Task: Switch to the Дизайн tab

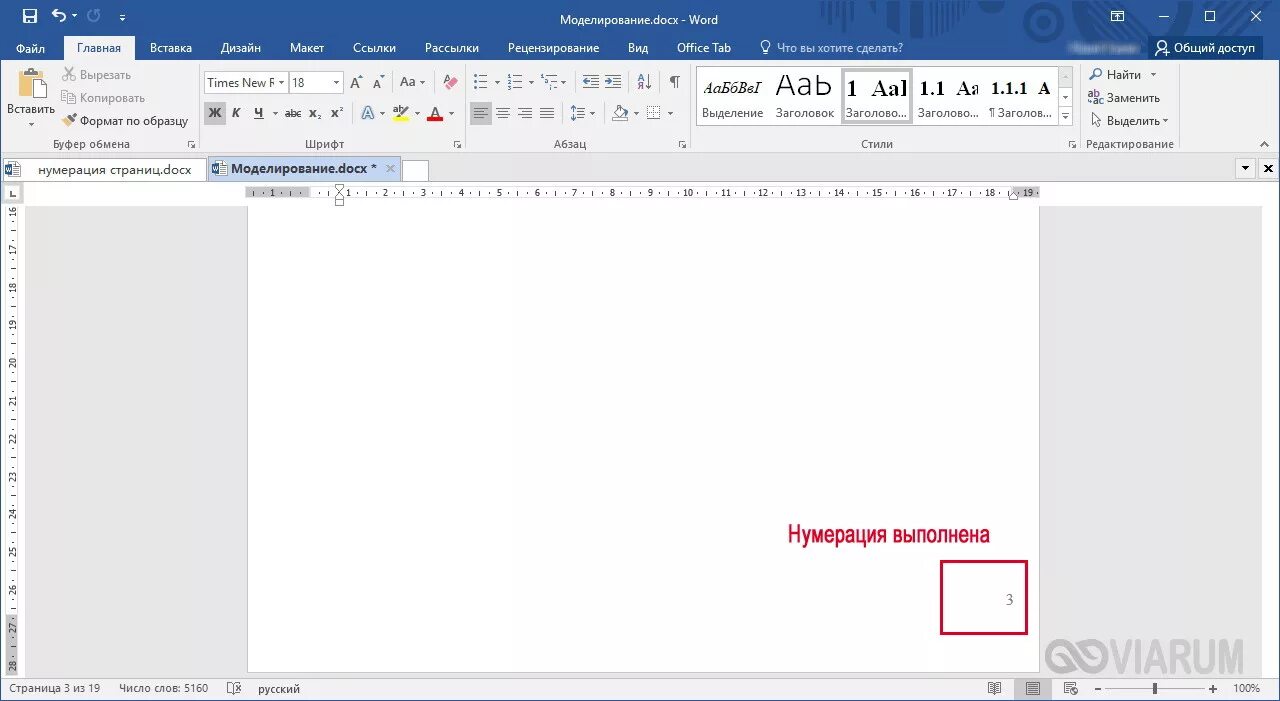Action: 241,48
